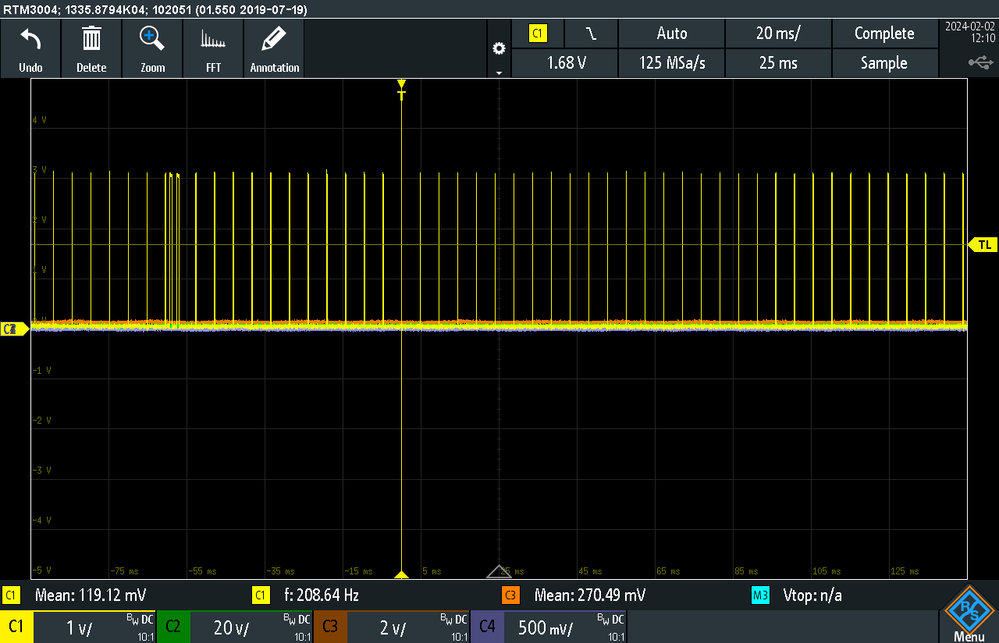Select the C1 frequency 208.64 Hz measurement
999x643 pixels.
coord(321,595)
